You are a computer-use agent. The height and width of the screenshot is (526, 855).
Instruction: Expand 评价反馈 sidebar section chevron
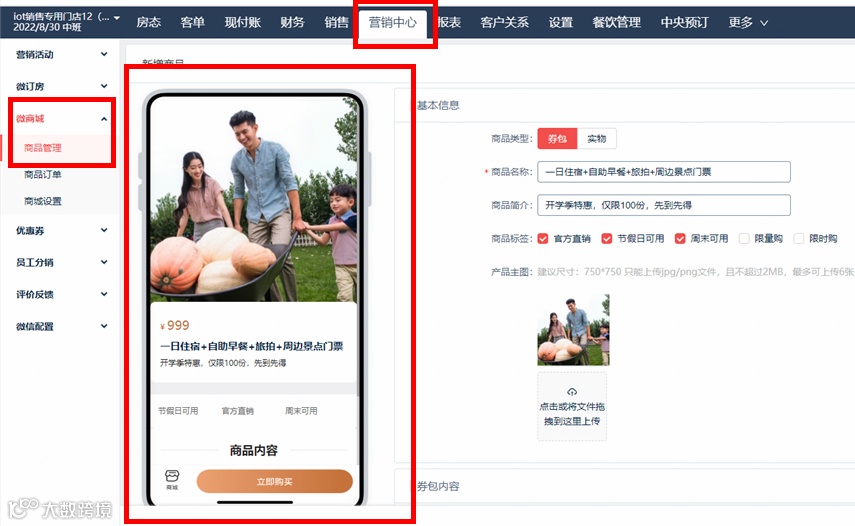[104, 294]
